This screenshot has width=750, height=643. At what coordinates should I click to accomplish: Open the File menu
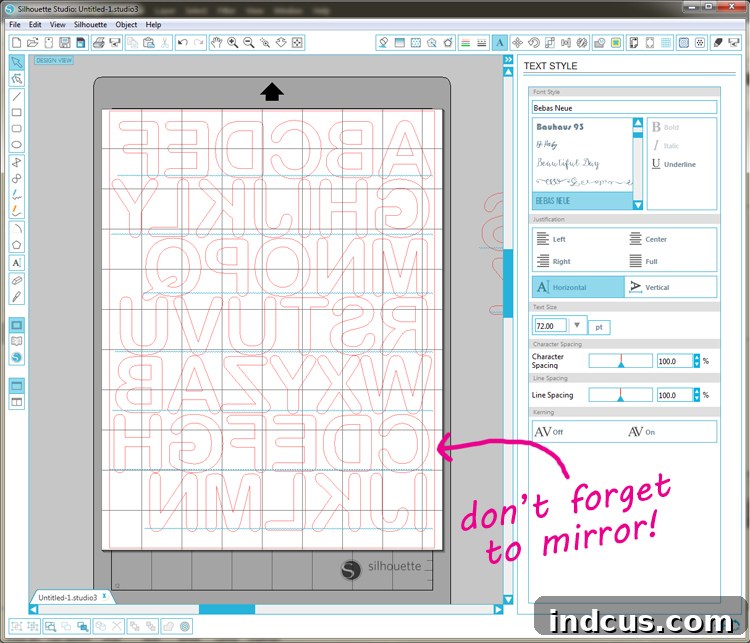[x=15, y=24]
